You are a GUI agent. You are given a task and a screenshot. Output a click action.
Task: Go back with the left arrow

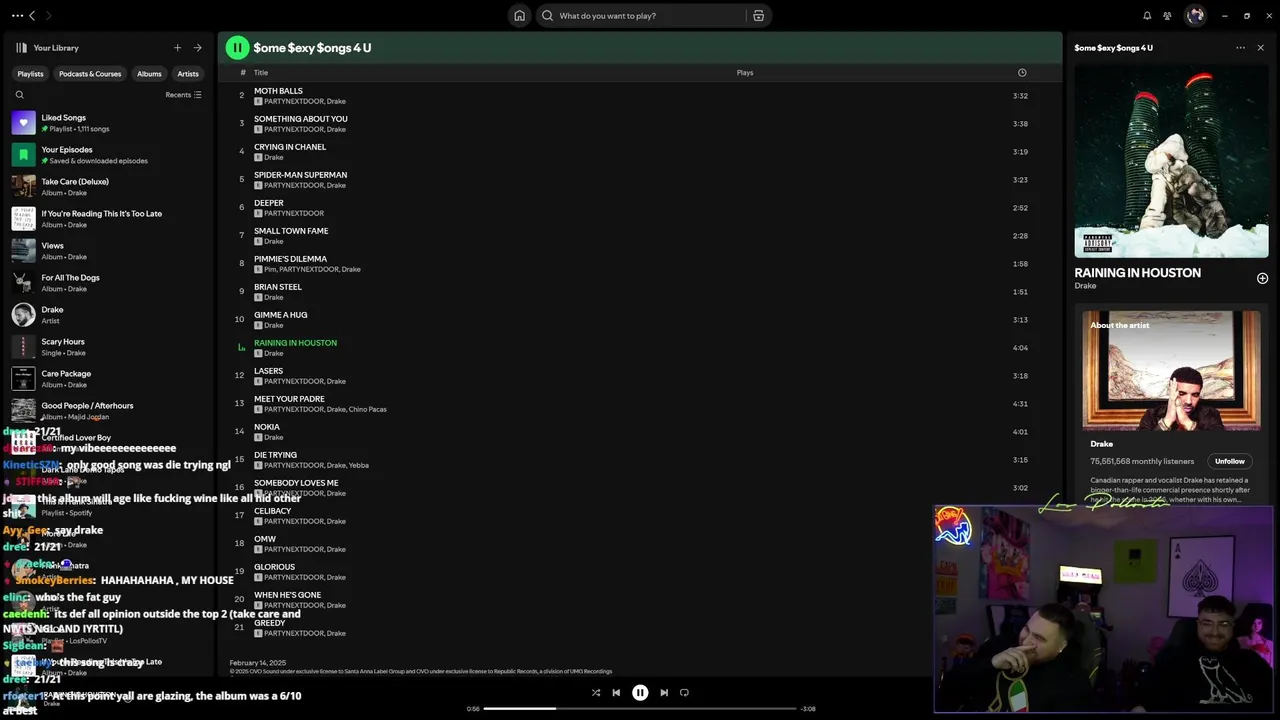click(x=32, y=16)
